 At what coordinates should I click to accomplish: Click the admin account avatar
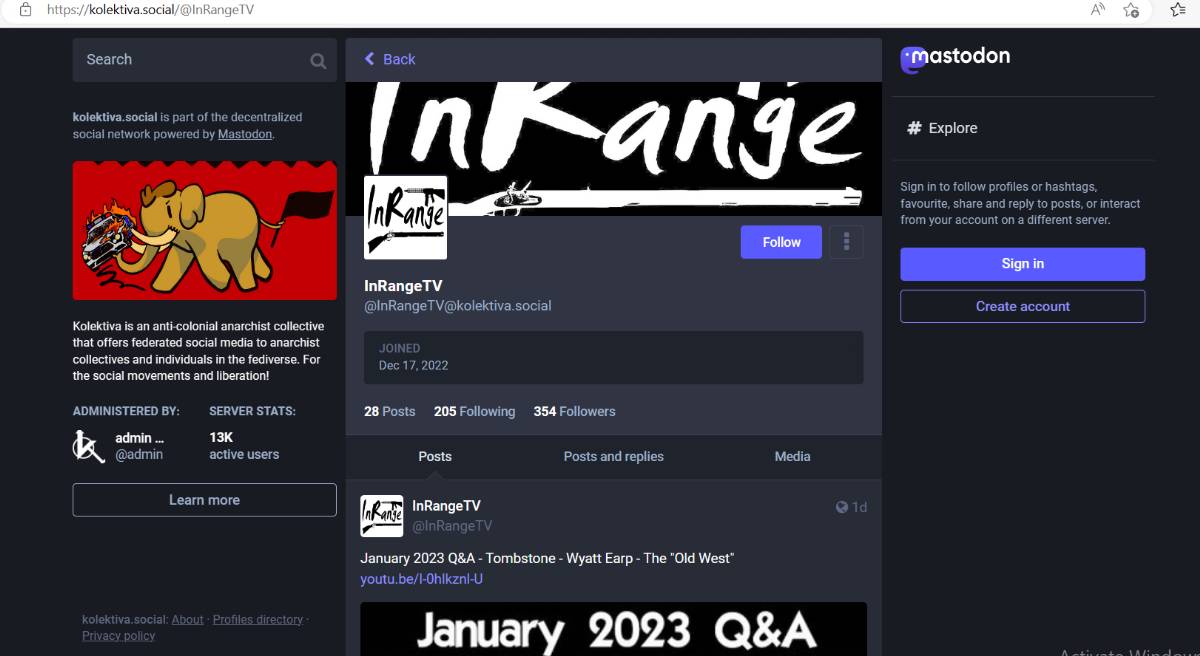pos(89,446)
